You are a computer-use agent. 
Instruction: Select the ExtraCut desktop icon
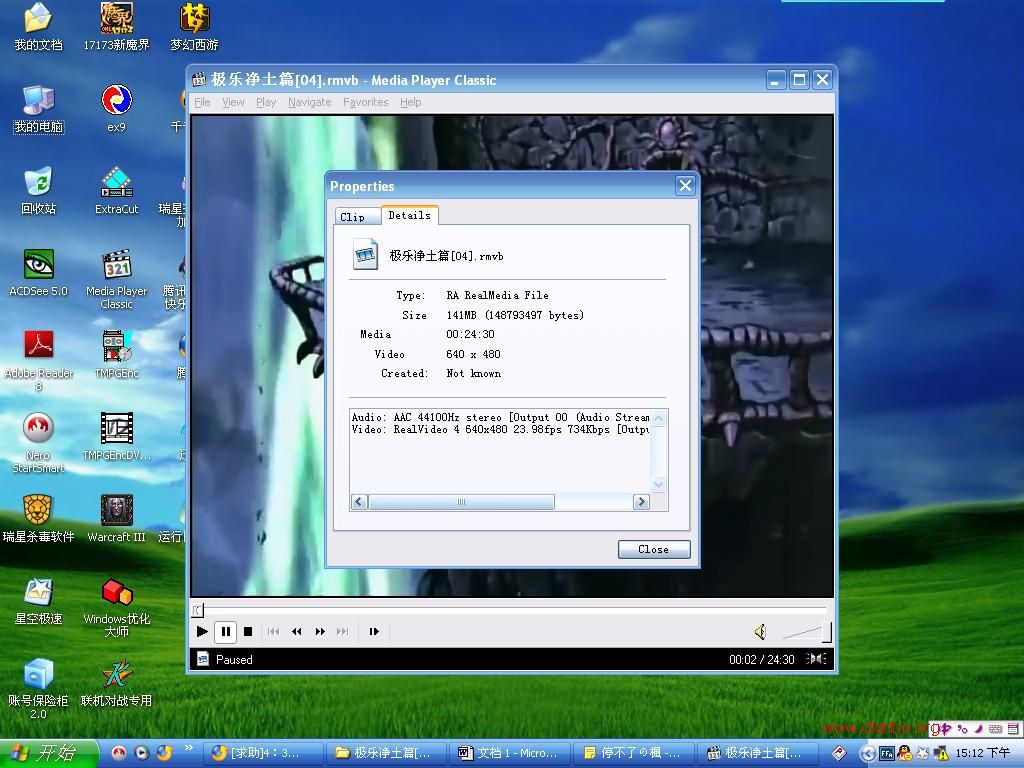tap(116, 191)
